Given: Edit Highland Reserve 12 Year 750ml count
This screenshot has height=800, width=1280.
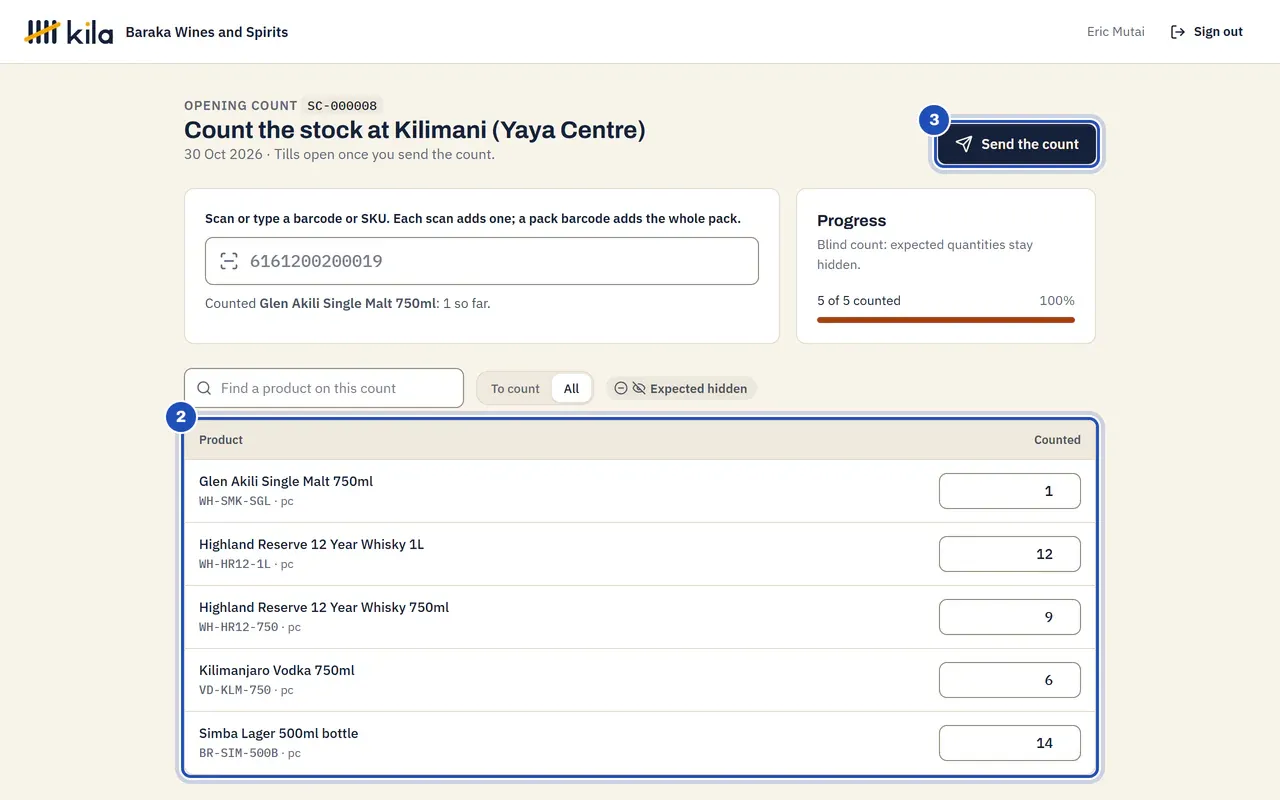Looking at the screenshot, I should [1010, 617].
